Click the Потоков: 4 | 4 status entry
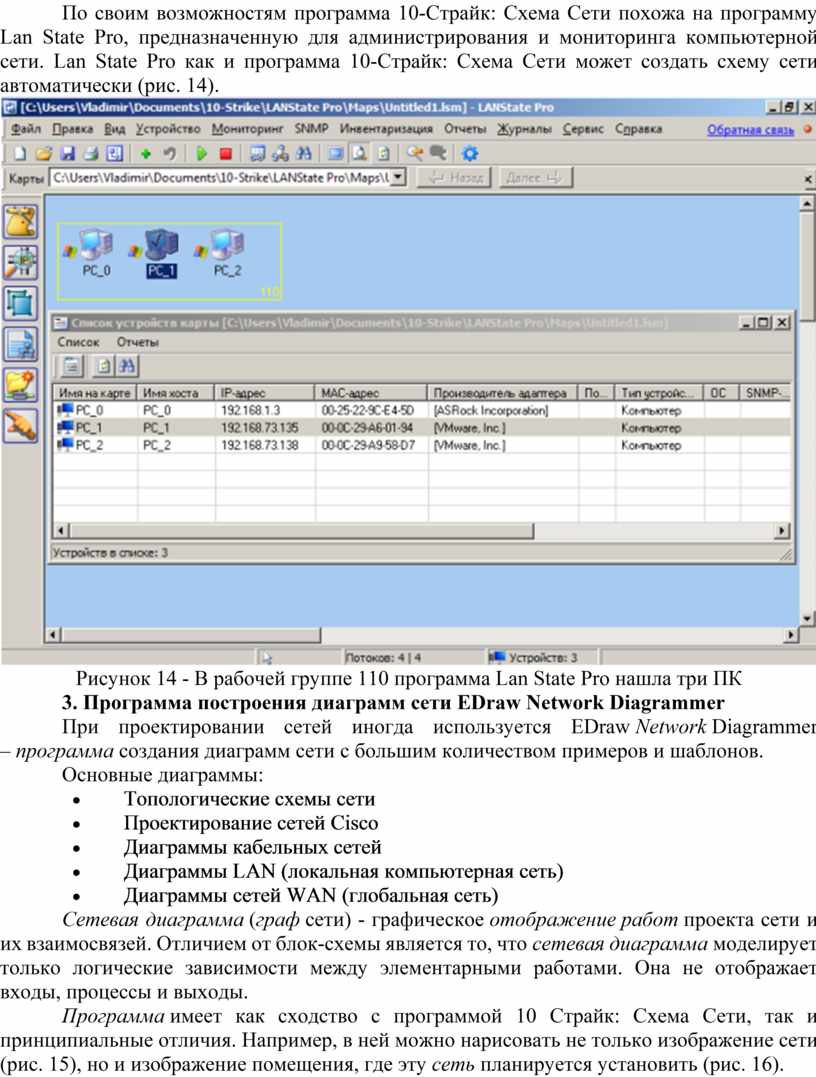816x1077 pixels. 383,657
